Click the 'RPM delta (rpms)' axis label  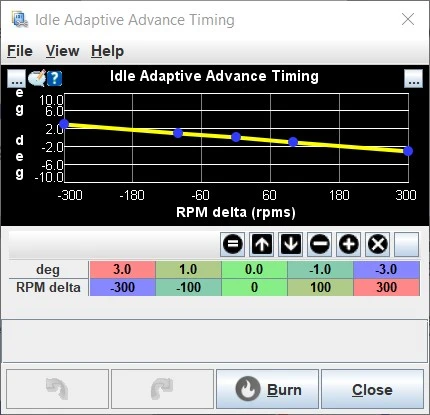point(236,212)
